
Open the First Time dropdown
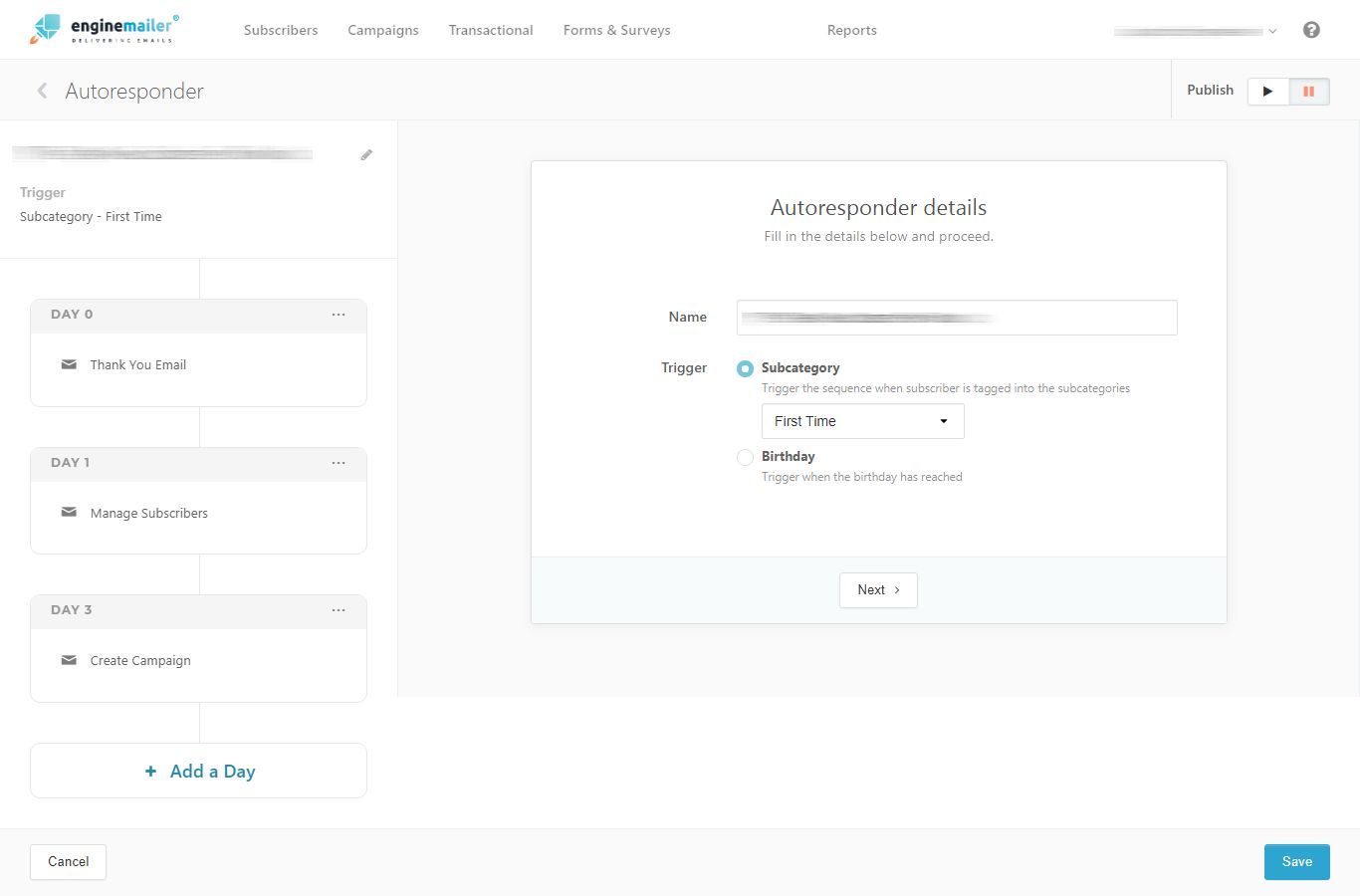click(861, 420)
